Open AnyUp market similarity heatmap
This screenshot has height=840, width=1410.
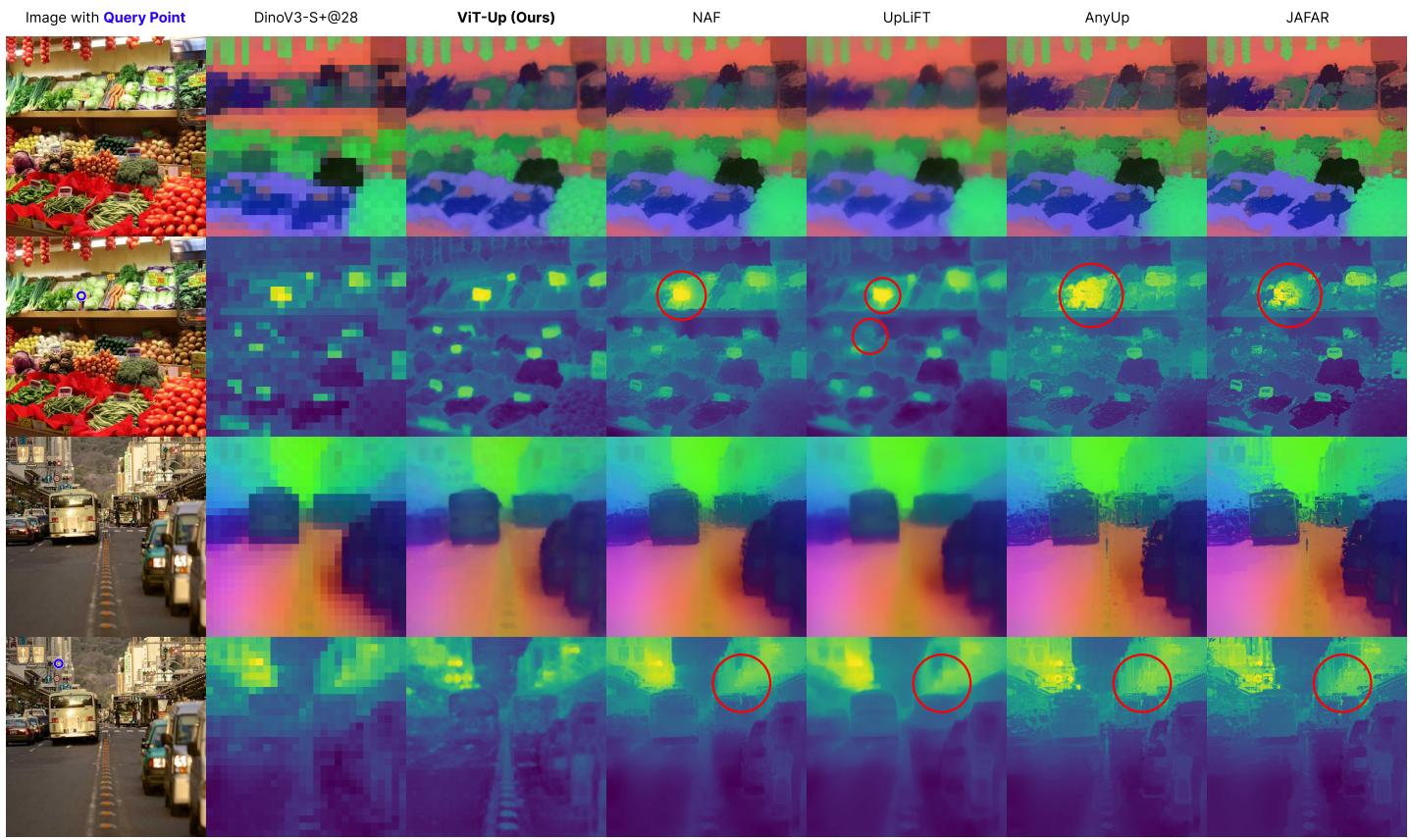click(1107, 337)
